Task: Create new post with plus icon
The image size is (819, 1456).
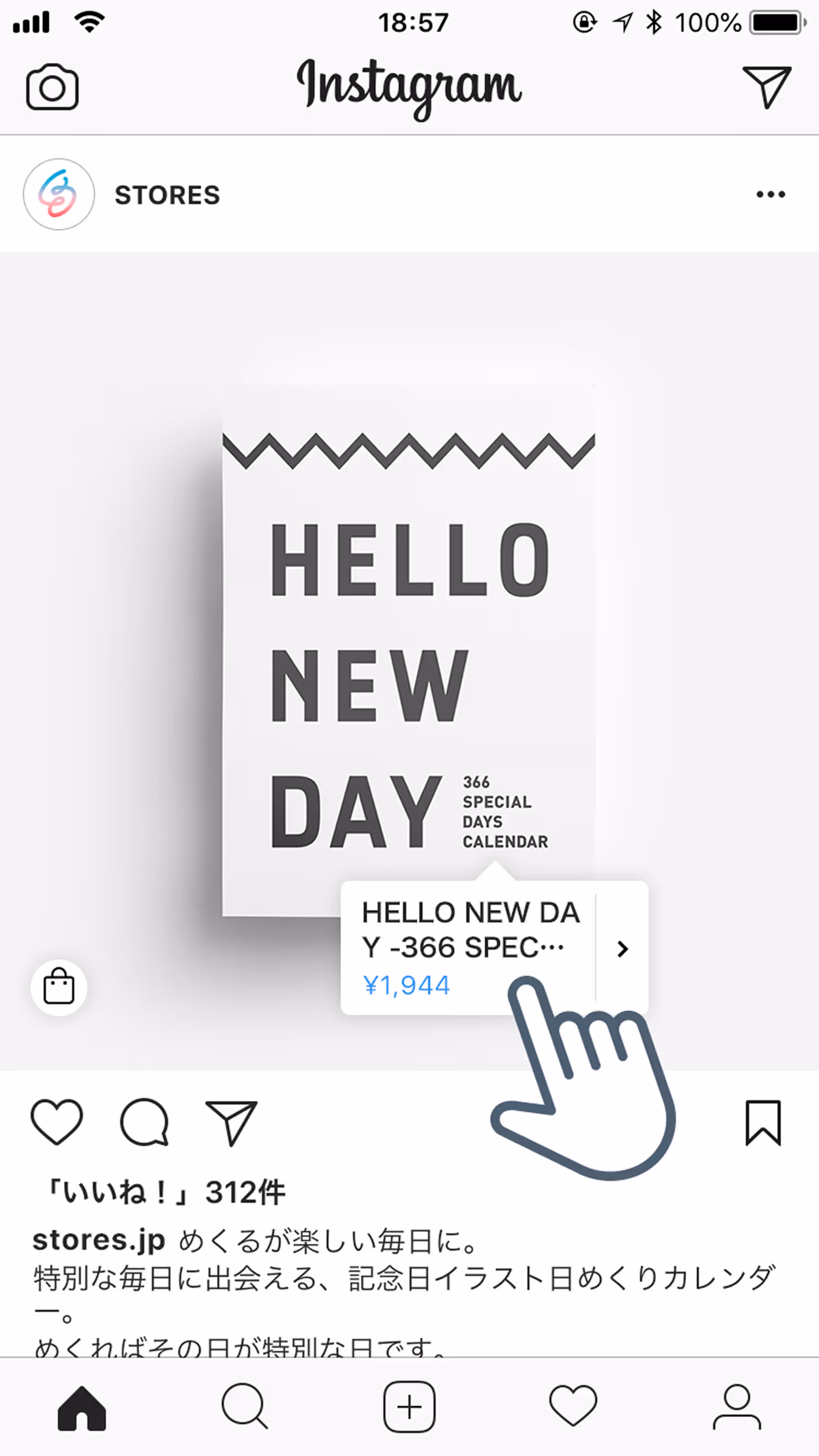Action: [410, 1407]
